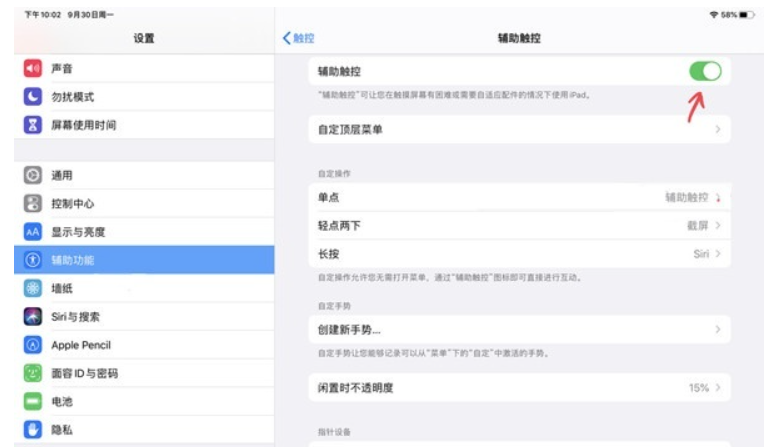Open 闲置时不透明度 setting
Viewport: 773px width, 447px height.
(x=520, y=388)
